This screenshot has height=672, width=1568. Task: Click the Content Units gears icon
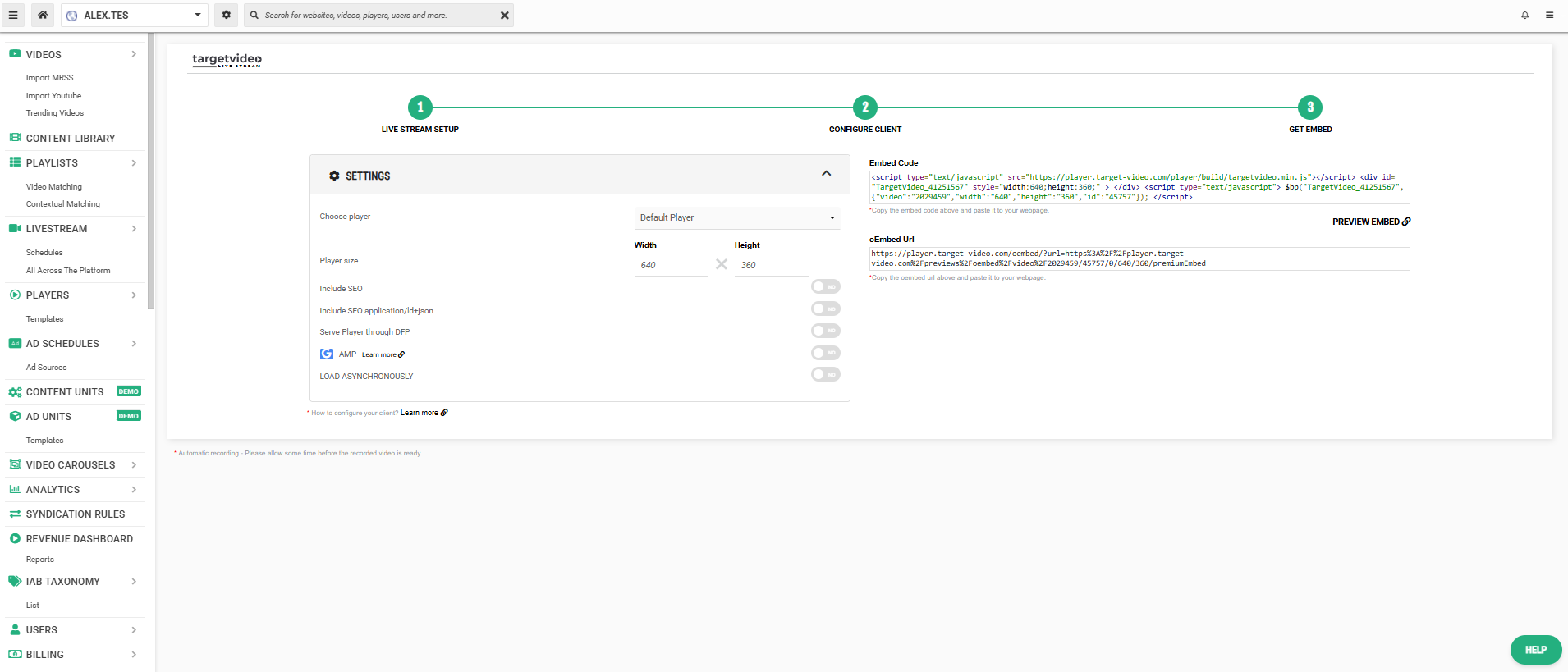(15, 391)
